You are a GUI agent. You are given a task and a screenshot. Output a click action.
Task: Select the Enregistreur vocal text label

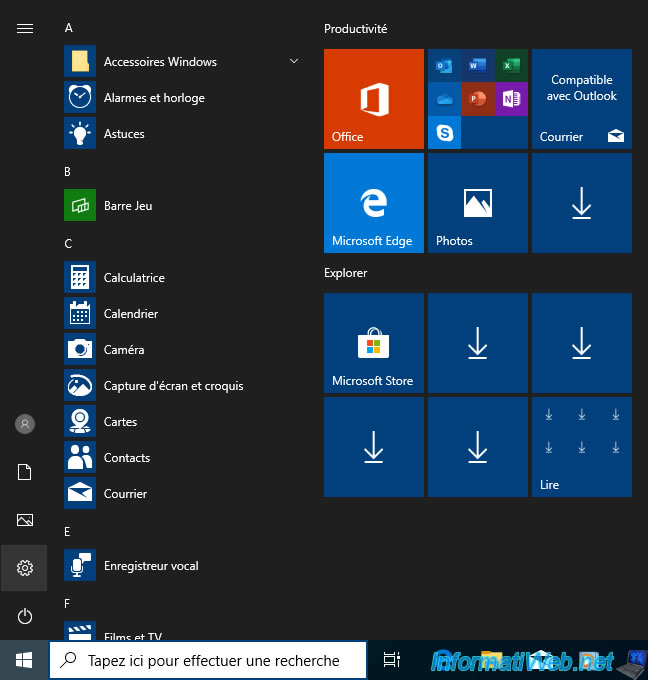coord(151,566)
